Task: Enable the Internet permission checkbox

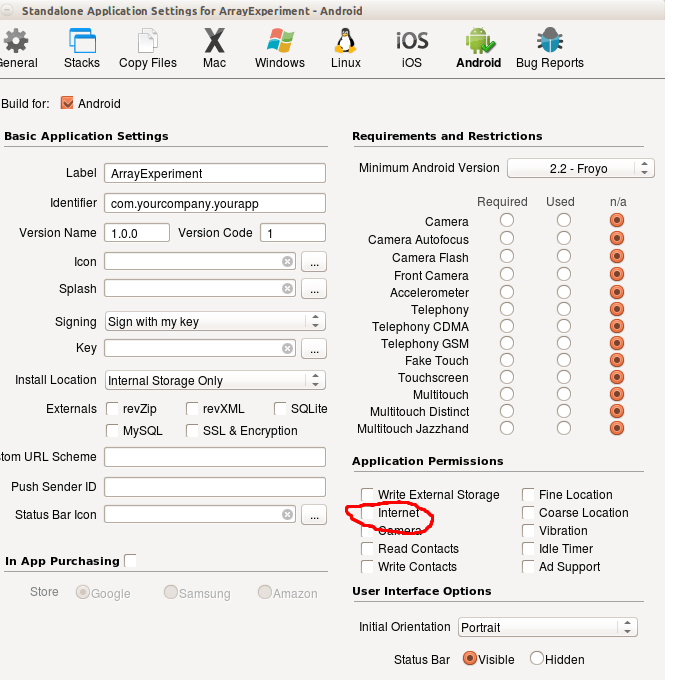Action: click(x=368, y=513)
